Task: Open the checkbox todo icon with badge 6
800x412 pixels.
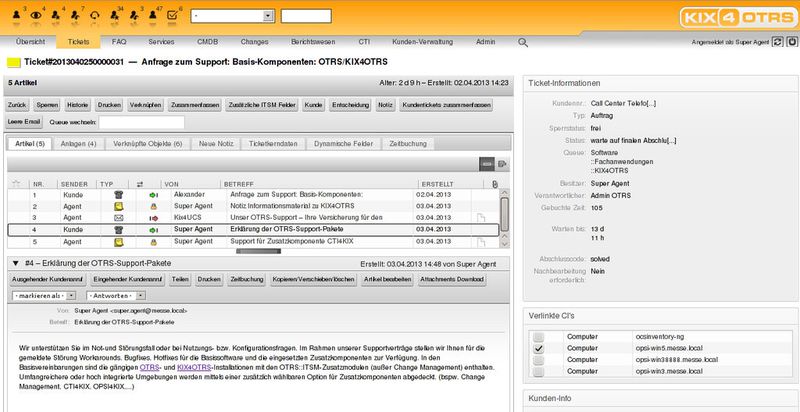Action: (x=172, y=15)
